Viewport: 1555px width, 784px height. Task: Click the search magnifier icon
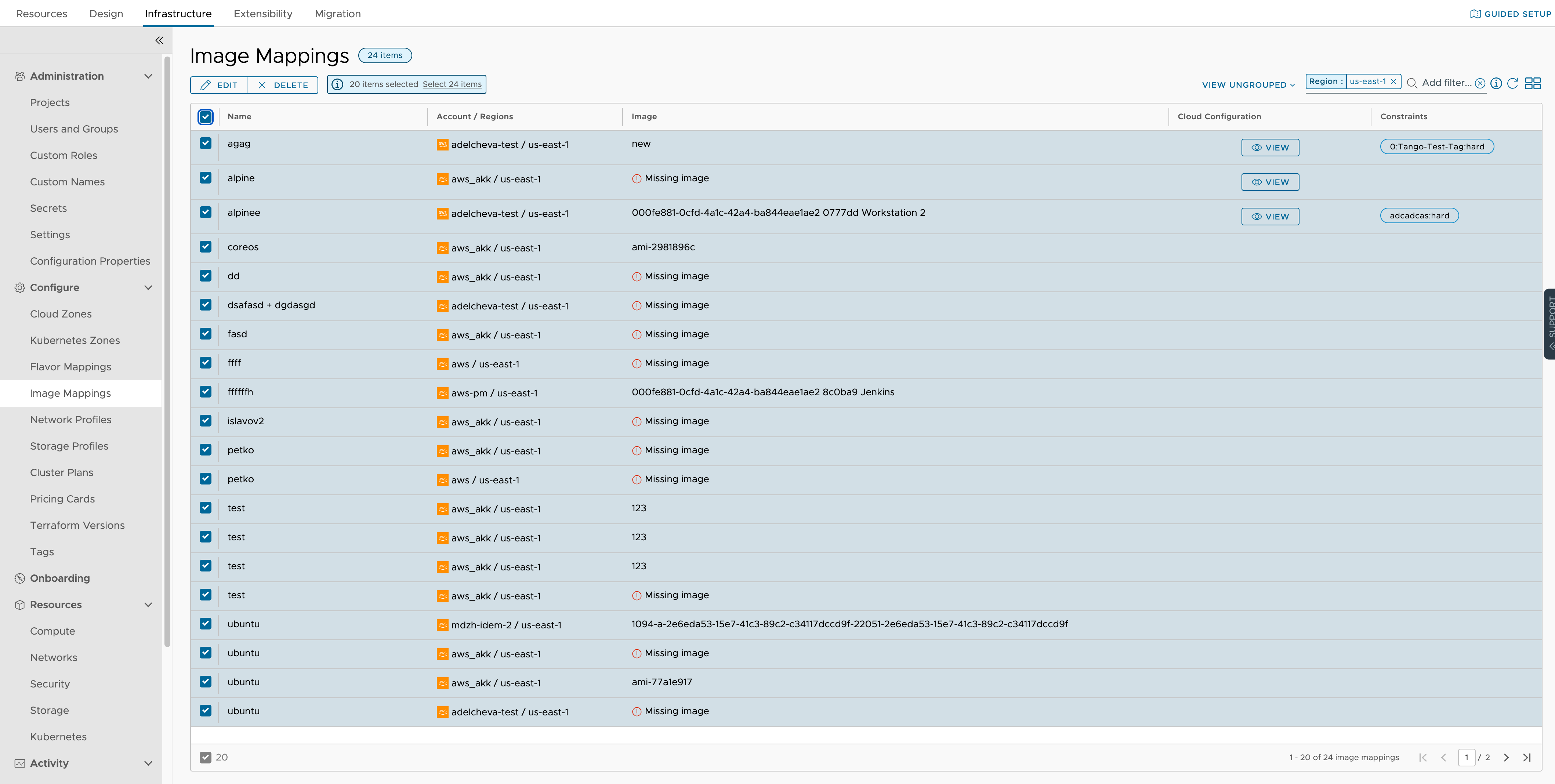1412,83
